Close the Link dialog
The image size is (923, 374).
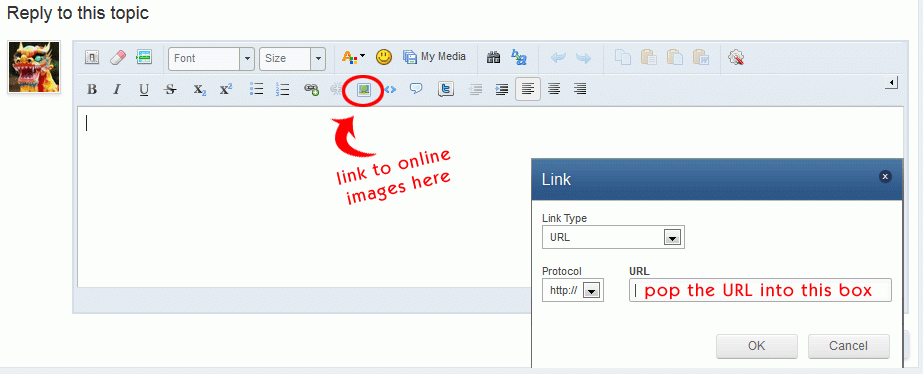[x=884, y=176]
